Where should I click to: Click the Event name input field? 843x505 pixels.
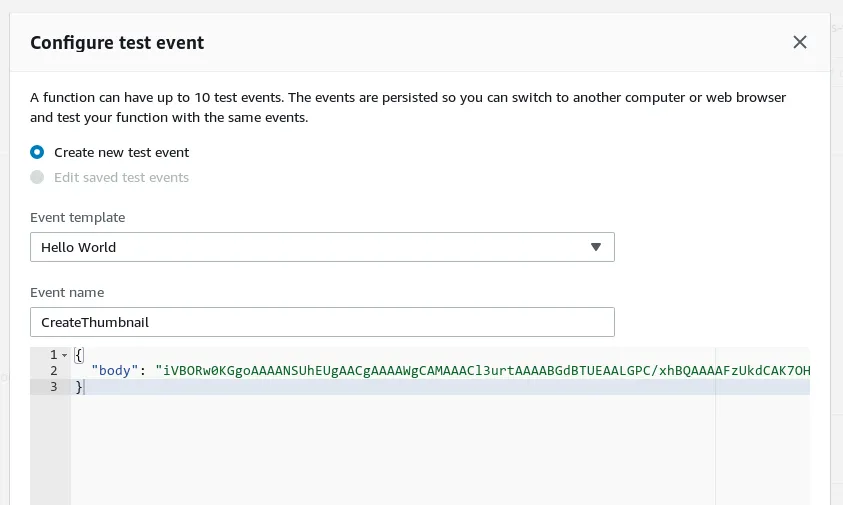click(322, 322)
